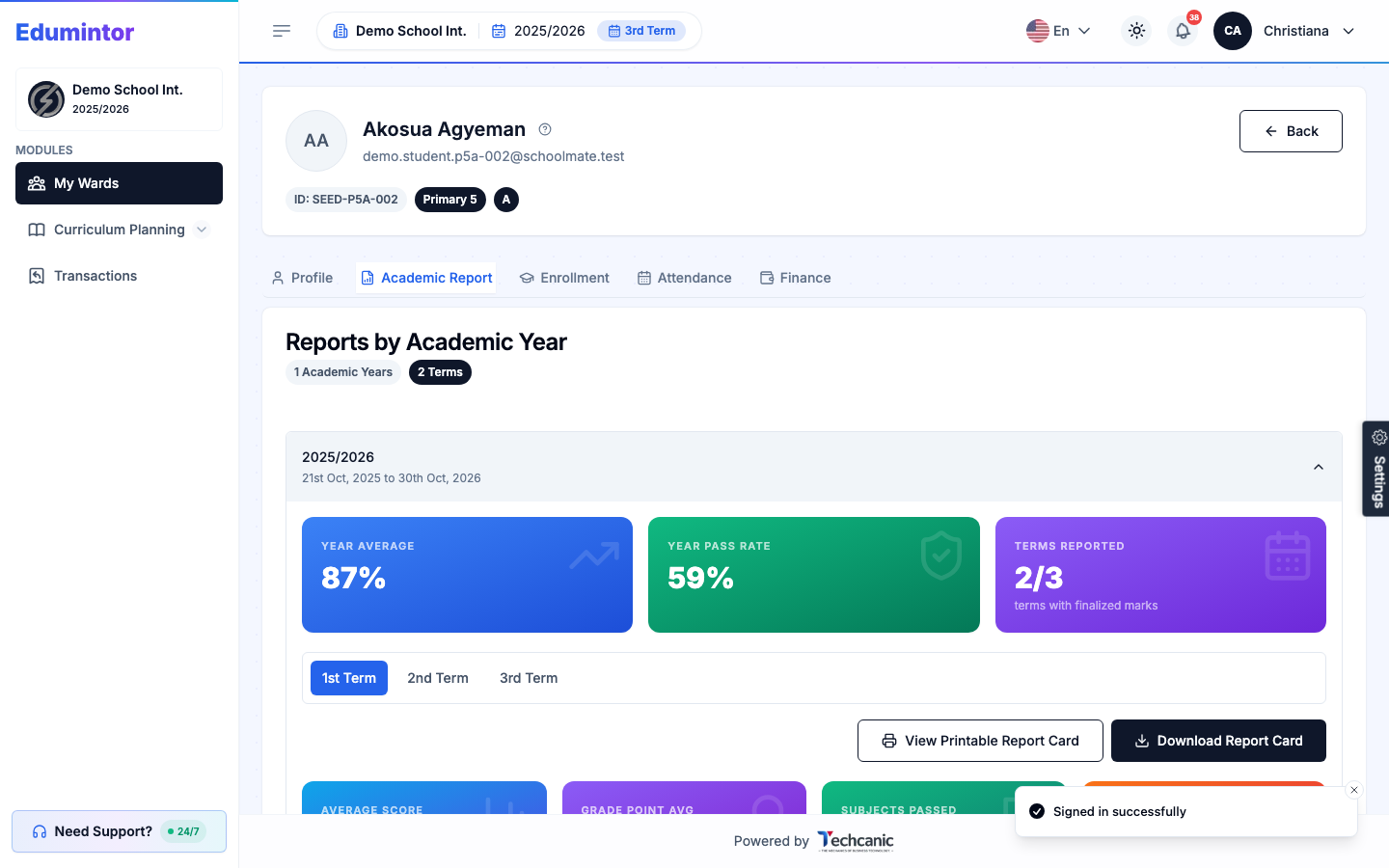Open My Wards module

coord(119,183)
